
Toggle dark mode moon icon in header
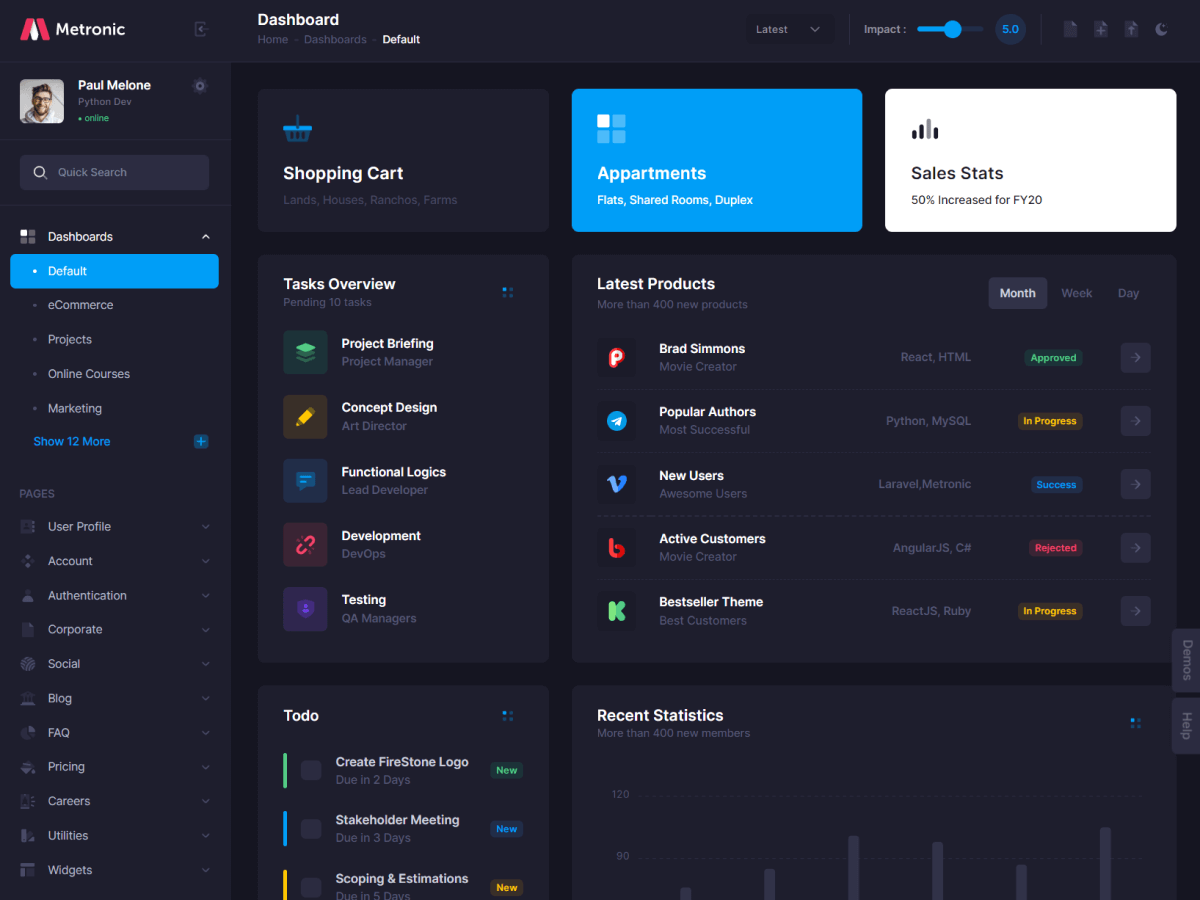tap(1161, 30)
